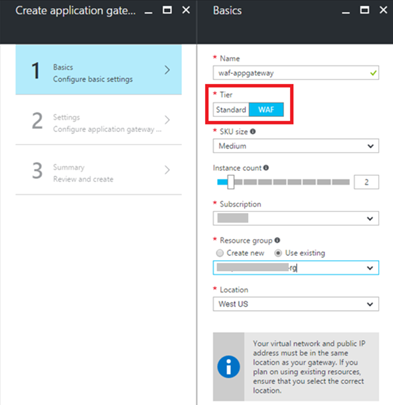Maximize the Basics blade

click(364, 10)
